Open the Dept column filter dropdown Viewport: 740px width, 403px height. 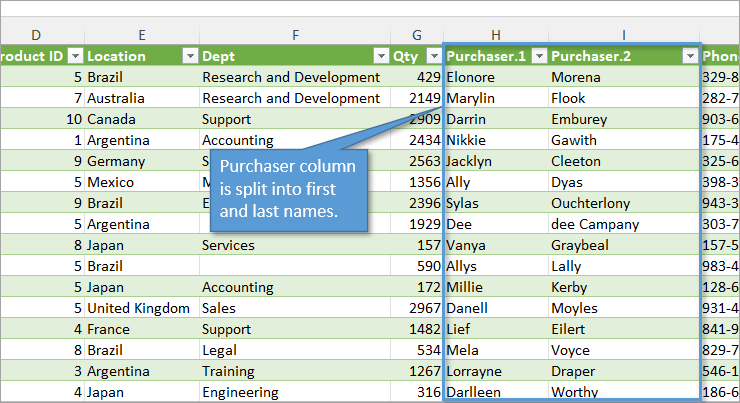[x=380, y=56]
